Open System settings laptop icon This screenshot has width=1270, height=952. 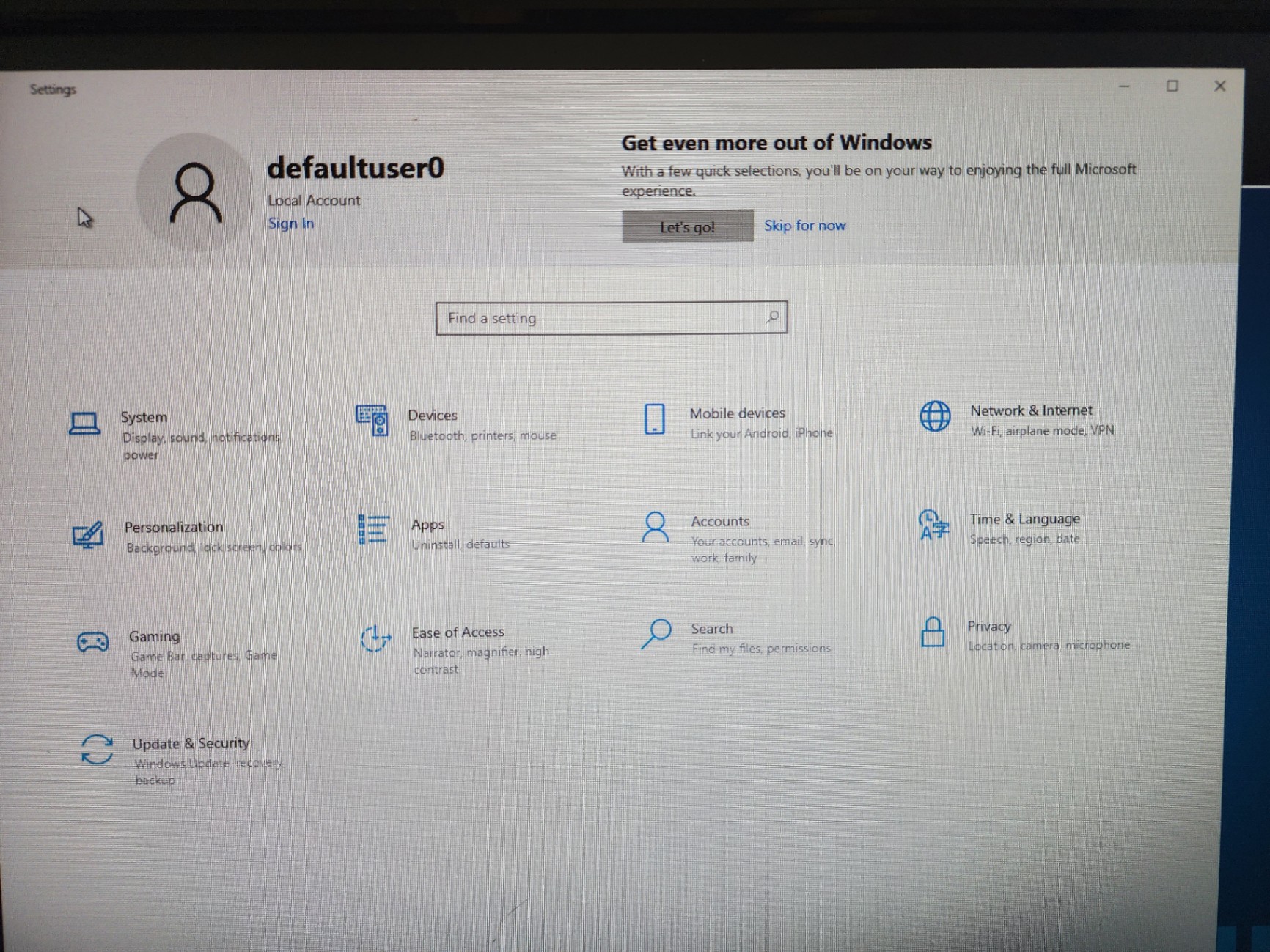point(84,424)
